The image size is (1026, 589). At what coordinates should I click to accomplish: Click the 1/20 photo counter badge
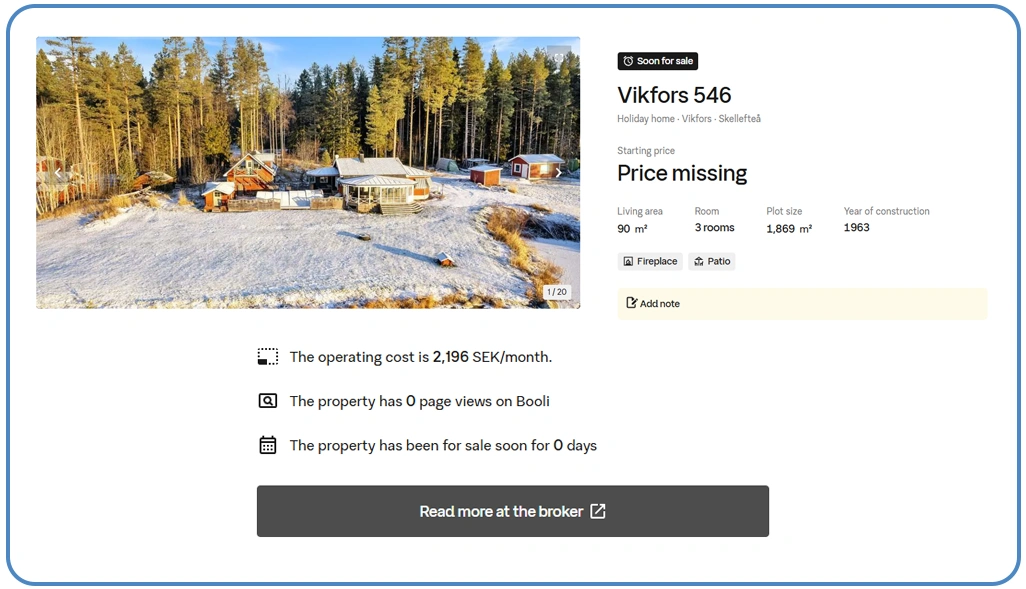(557, 292)
